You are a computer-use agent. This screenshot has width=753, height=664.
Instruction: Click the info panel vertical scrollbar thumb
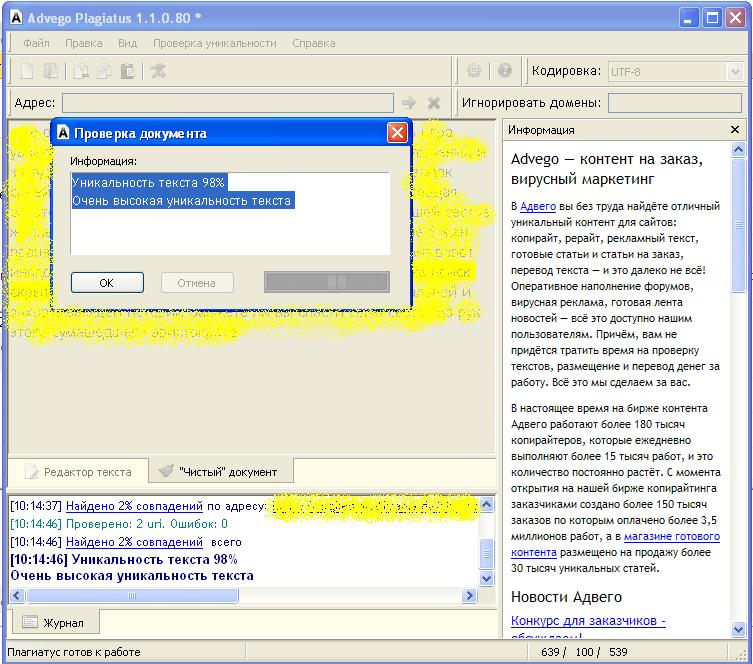pos(738,225)
